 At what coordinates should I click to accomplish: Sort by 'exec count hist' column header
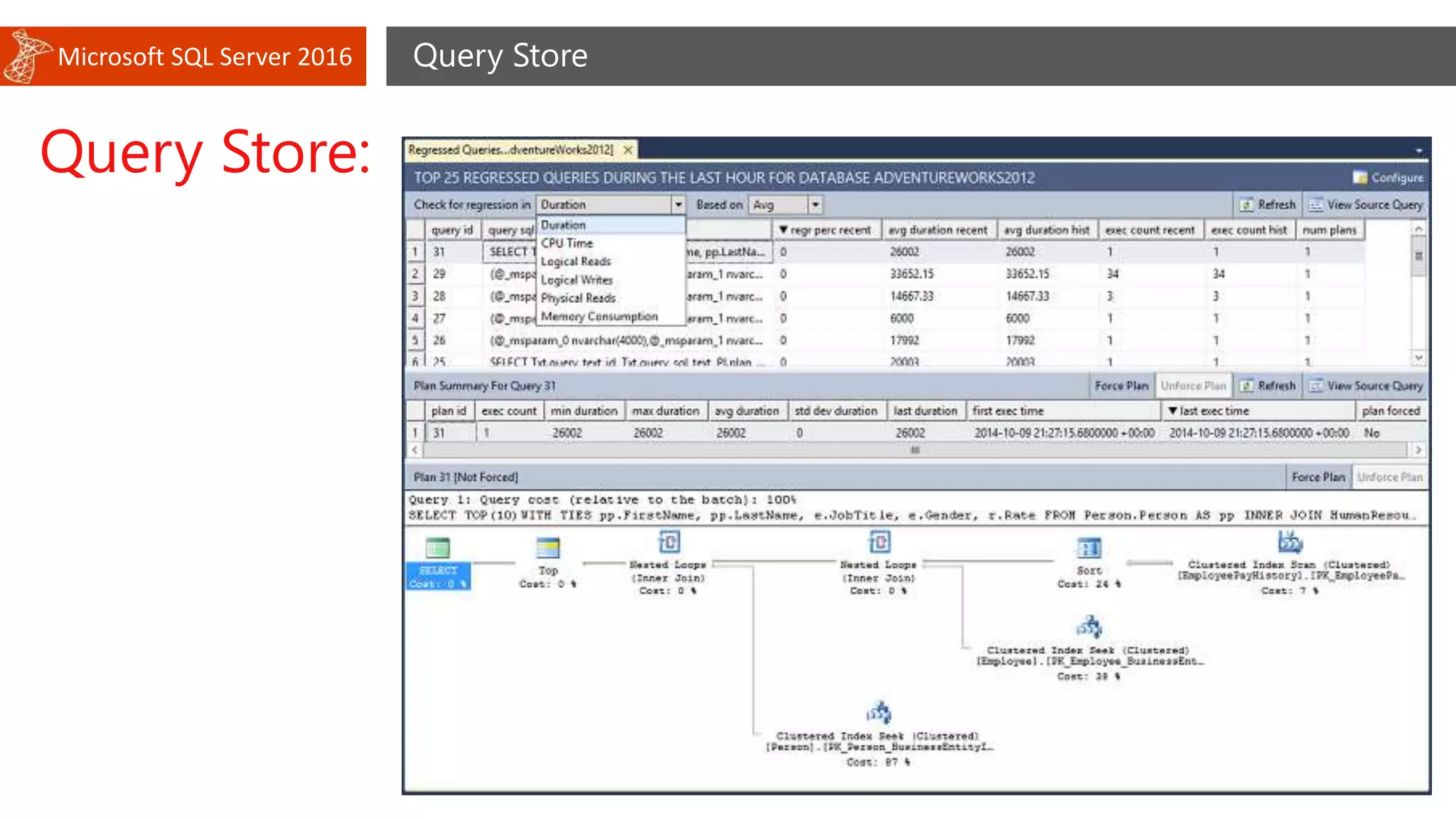coord(1249,230)
